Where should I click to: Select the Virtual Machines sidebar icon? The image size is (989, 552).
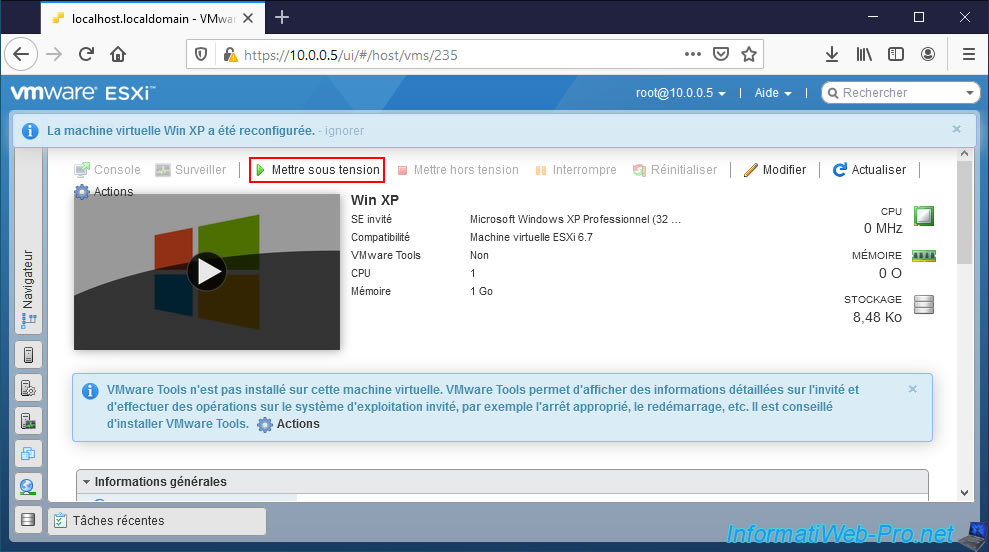pos(28,388)
